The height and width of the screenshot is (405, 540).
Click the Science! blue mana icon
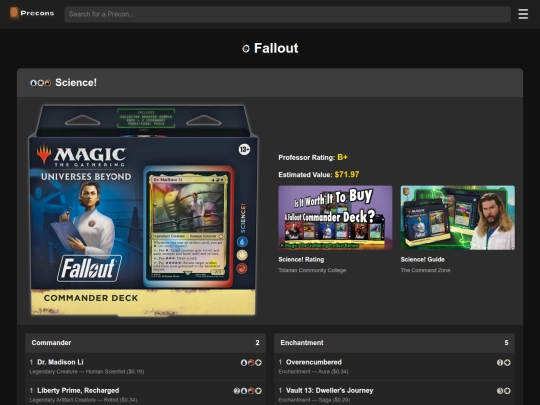tap(33, 83)
